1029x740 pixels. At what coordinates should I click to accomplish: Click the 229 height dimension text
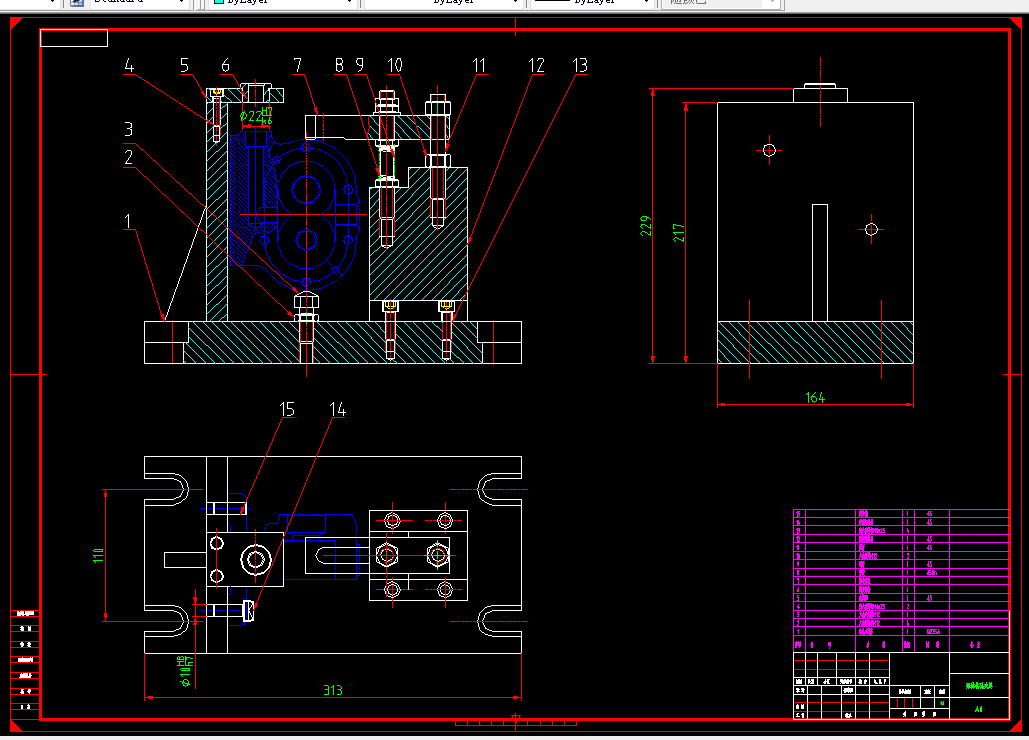point(646,226)
